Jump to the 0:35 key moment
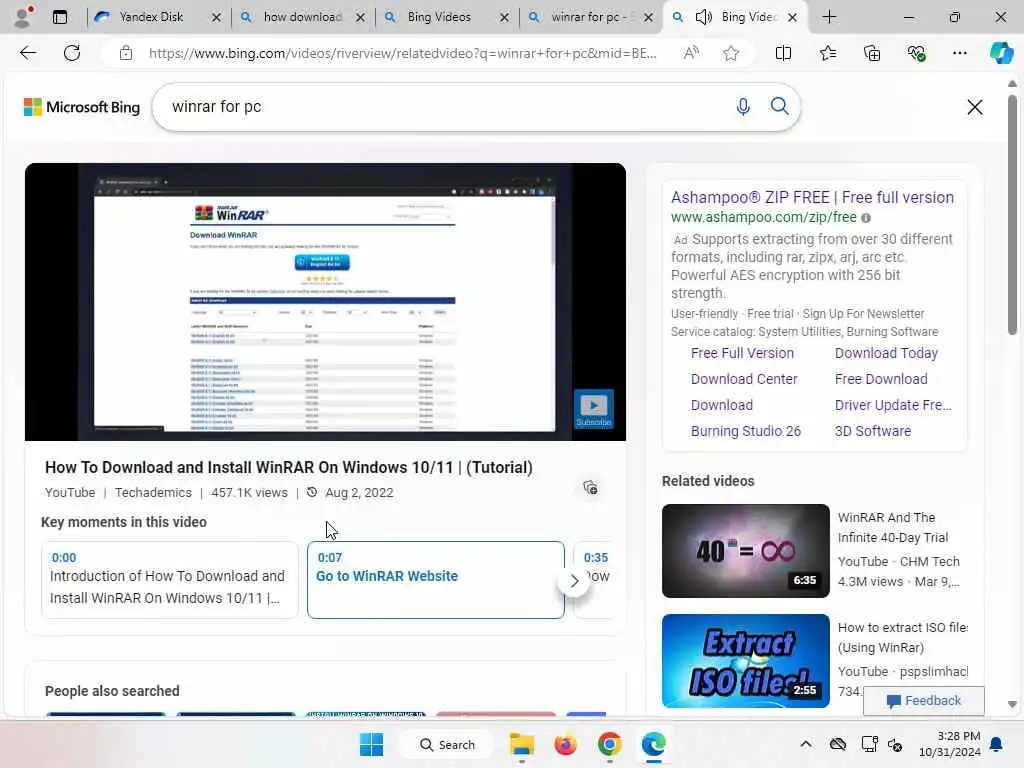This screenshot has height=768, width=1024. [594, 579]
